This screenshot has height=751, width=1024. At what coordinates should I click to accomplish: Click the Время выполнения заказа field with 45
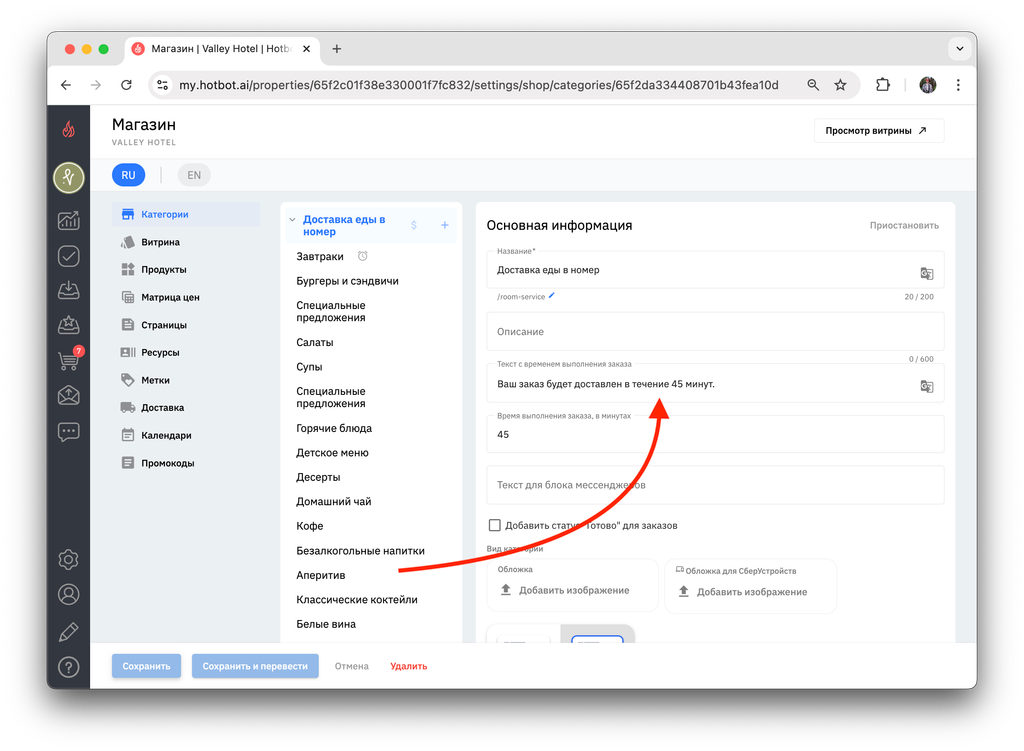point(715,434)
